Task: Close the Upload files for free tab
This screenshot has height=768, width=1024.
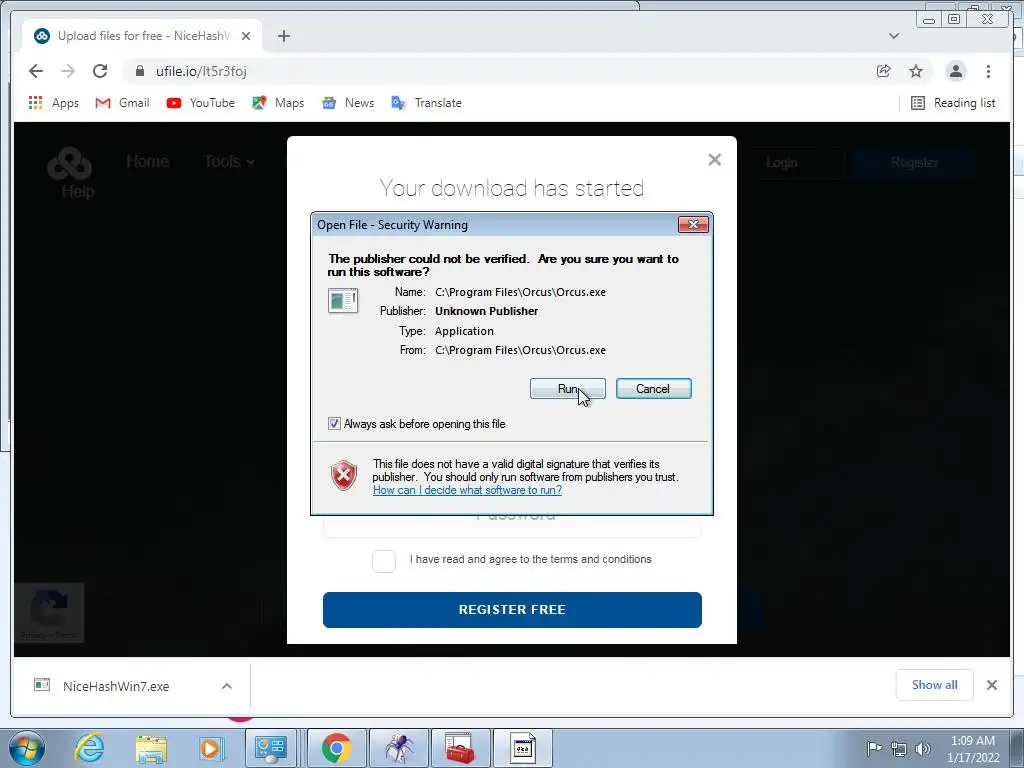Action: pos(246,36)
